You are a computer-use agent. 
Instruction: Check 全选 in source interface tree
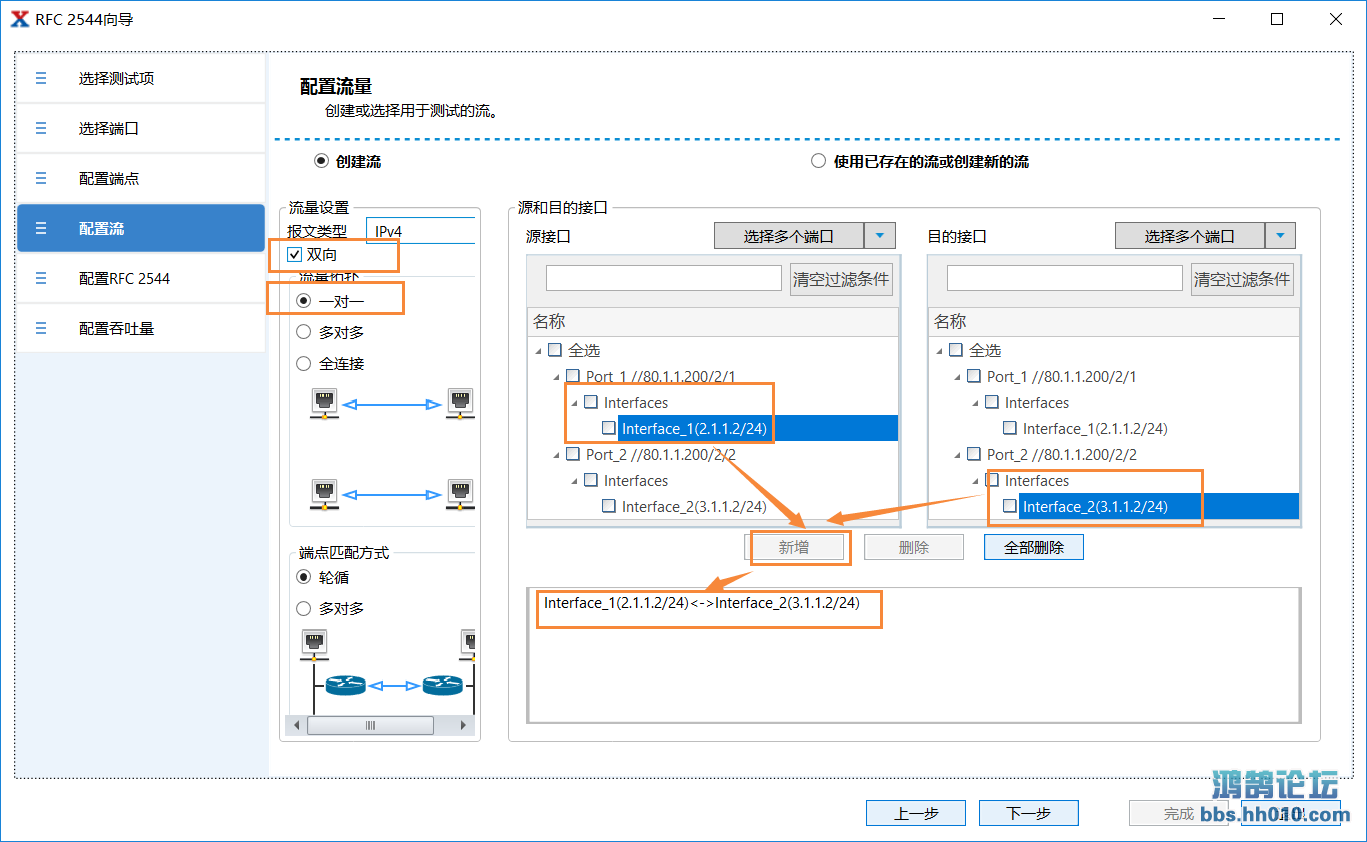555,350
